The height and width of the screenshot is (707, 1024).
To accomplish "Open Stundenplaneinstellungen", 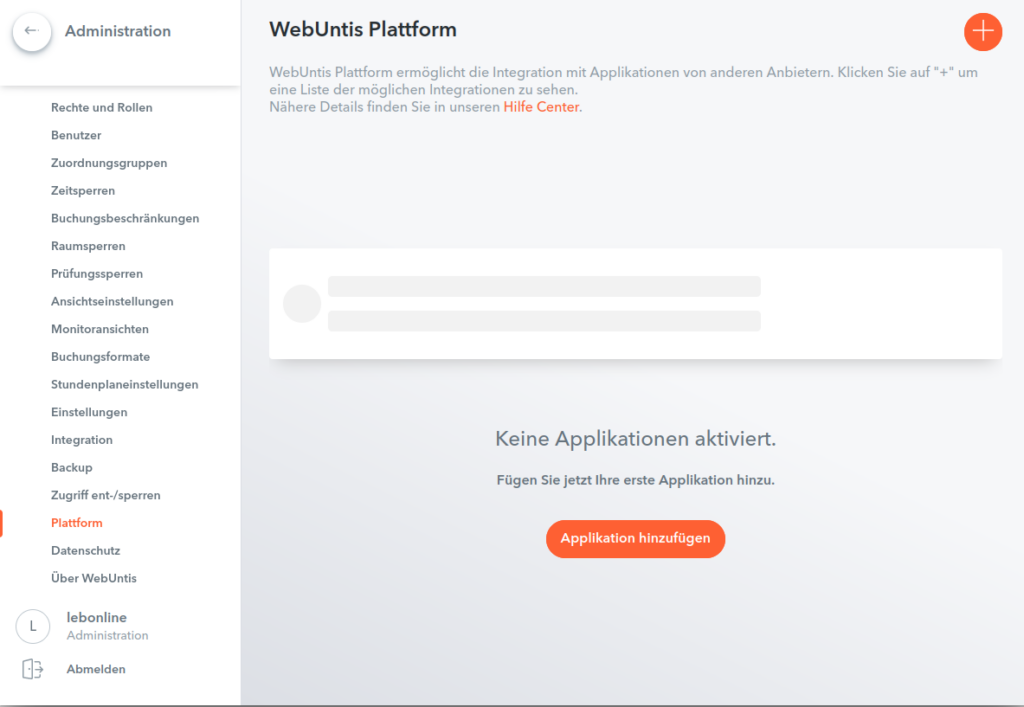I will (124, 384).
